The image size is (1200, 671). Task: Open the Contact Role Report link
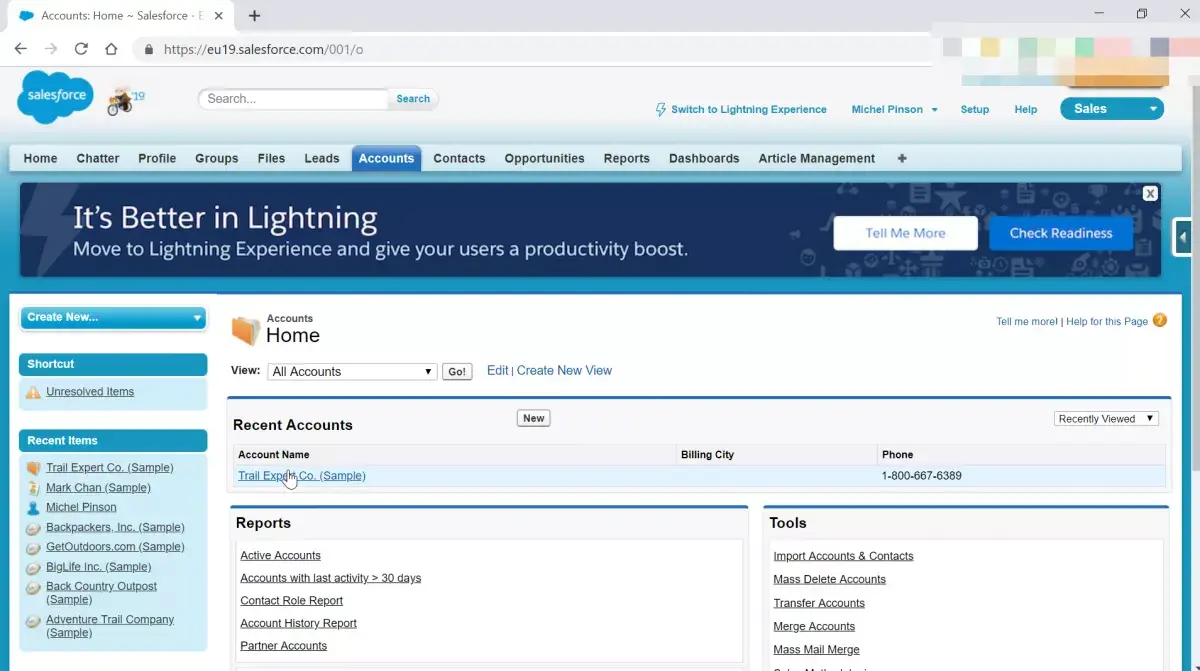point(292,601)
